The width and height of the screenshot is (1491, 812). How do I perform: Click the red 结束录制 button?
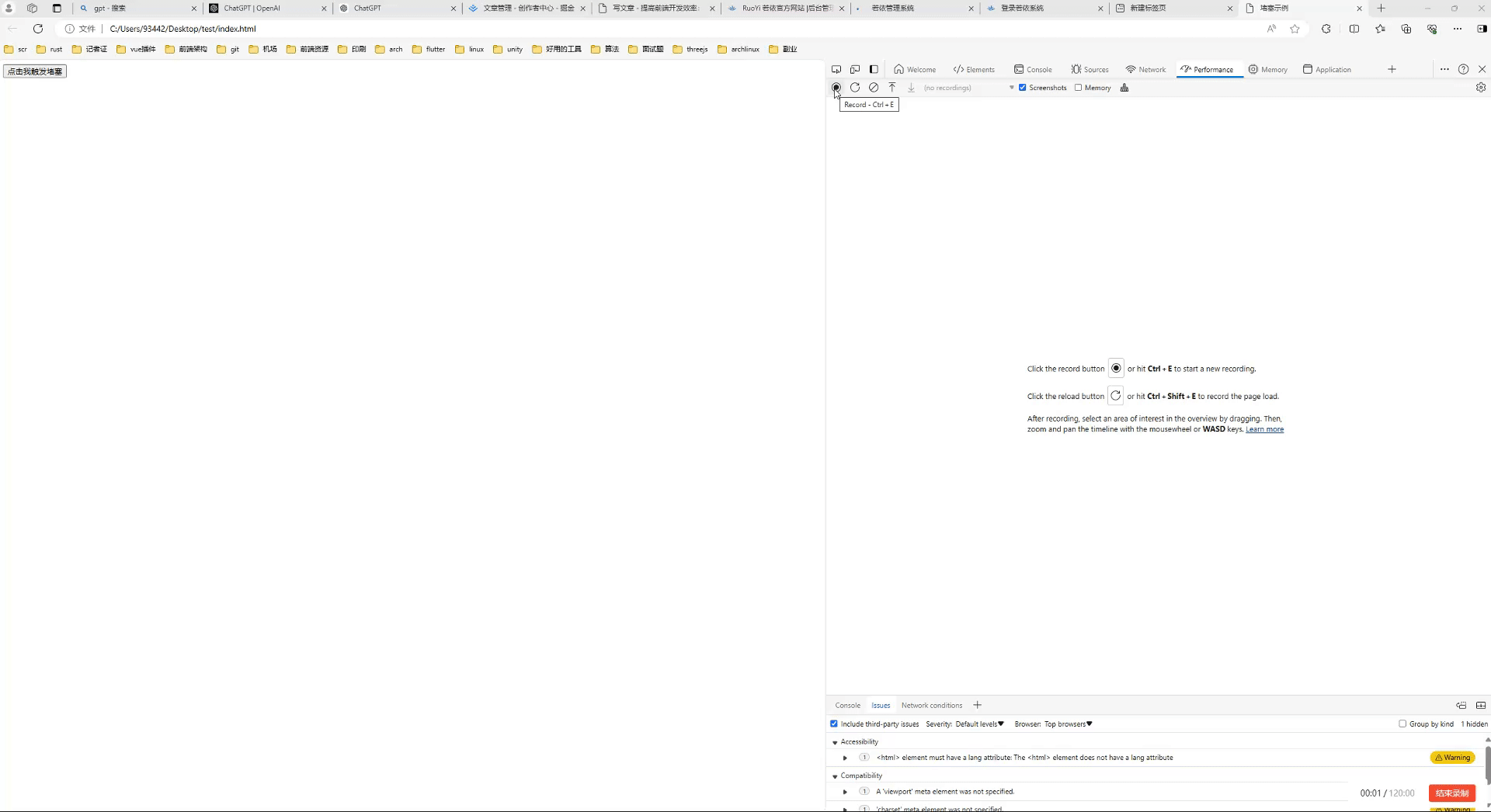point(1451,793)
